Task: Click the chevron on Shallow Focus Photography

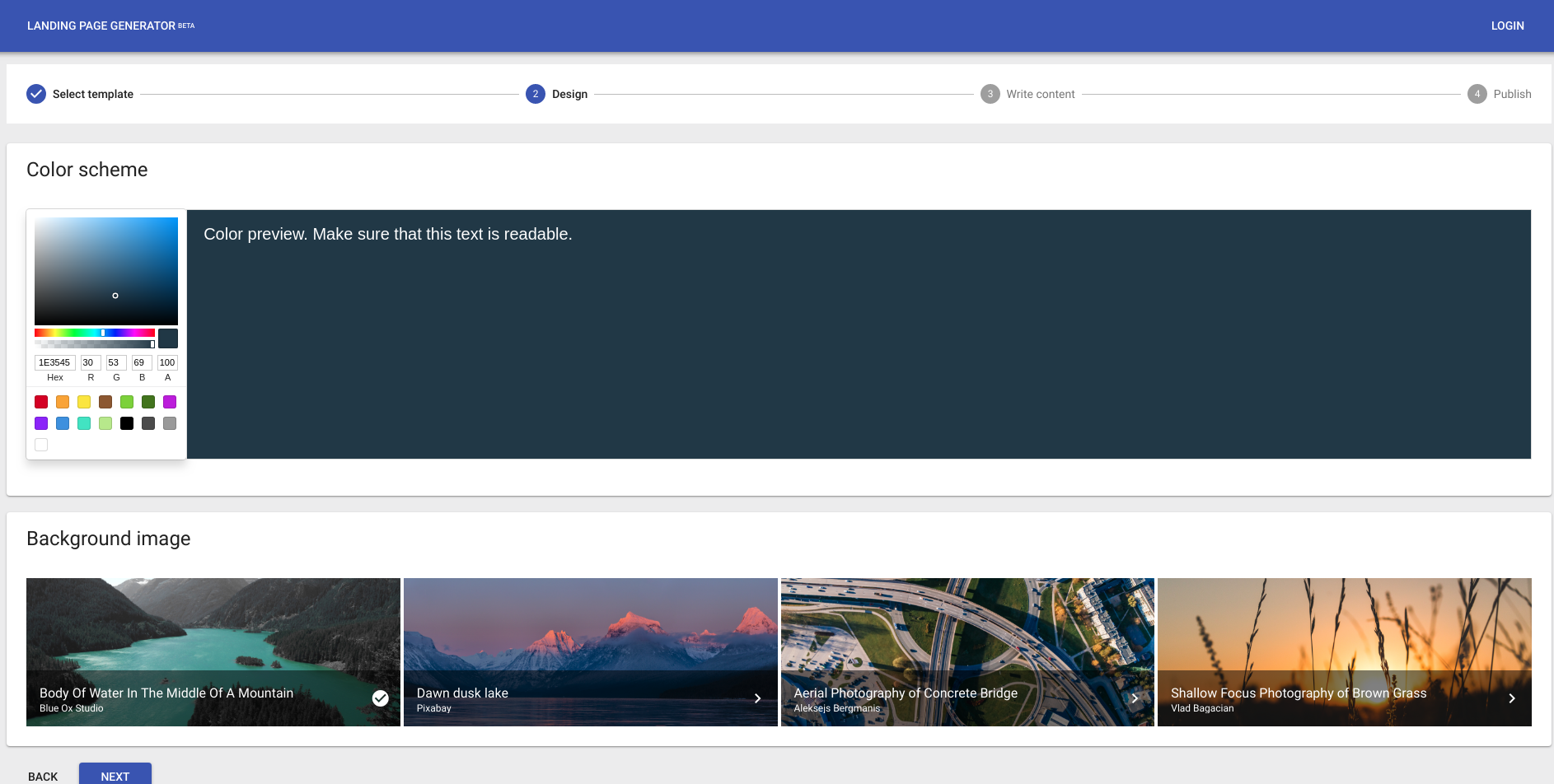Action: (x=1512, y=698)
